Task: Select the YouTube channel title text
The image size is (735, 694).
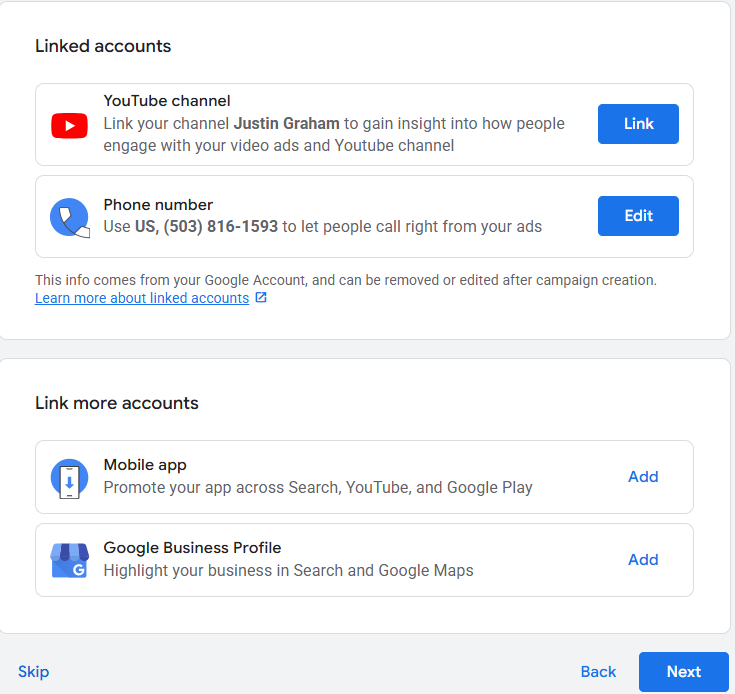Action: [167, 101]
